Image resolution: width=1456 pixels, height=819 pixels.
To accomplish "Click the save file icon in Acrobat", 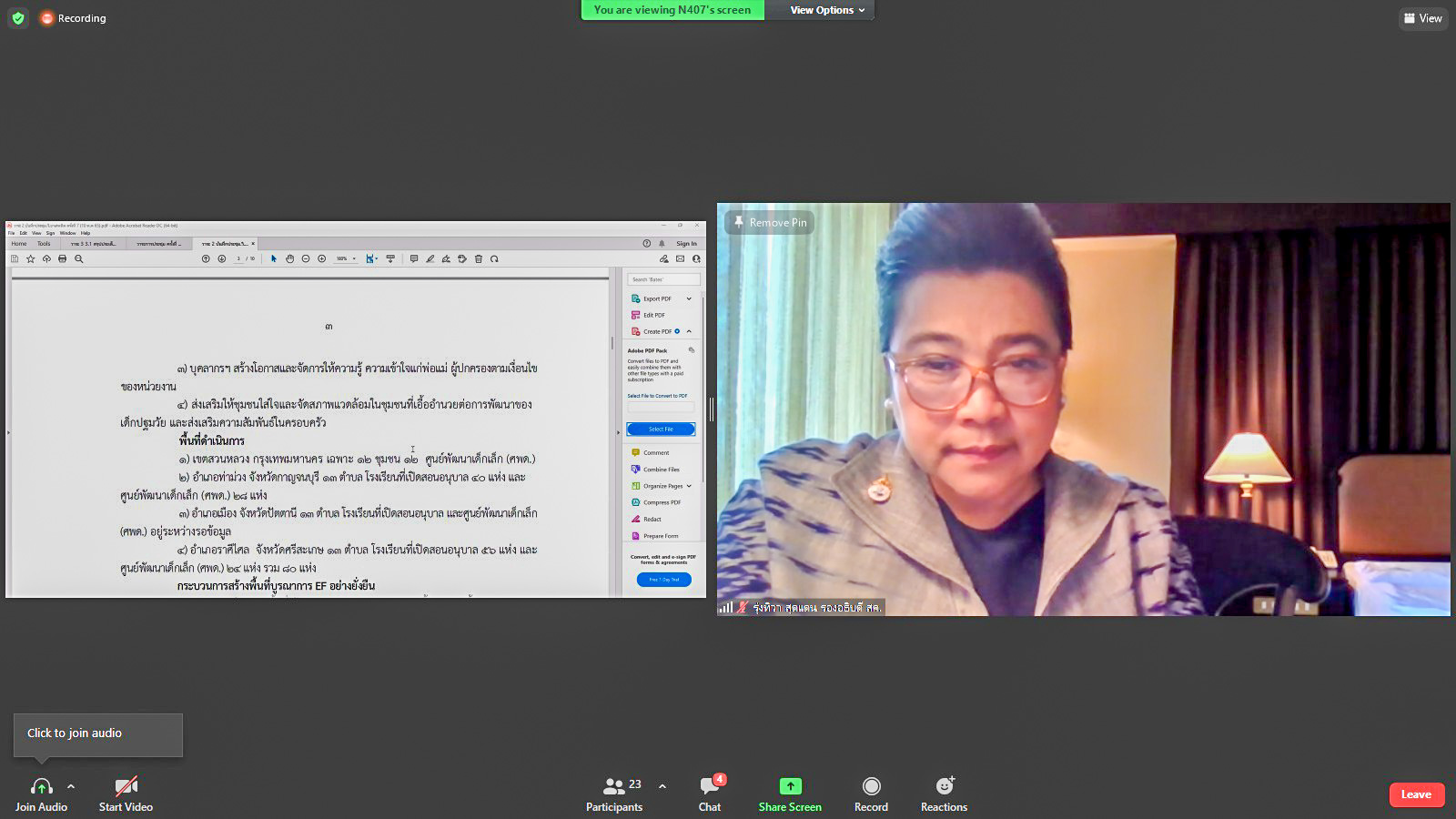I will 15,259.
